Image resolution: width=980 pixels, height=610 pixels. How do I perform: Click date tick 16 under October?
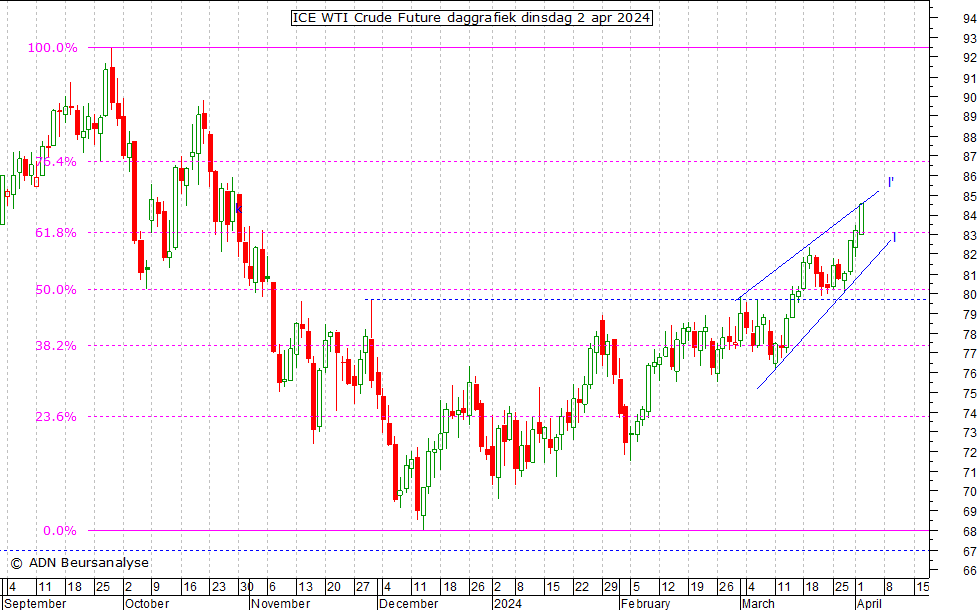(x=189, y=587)
